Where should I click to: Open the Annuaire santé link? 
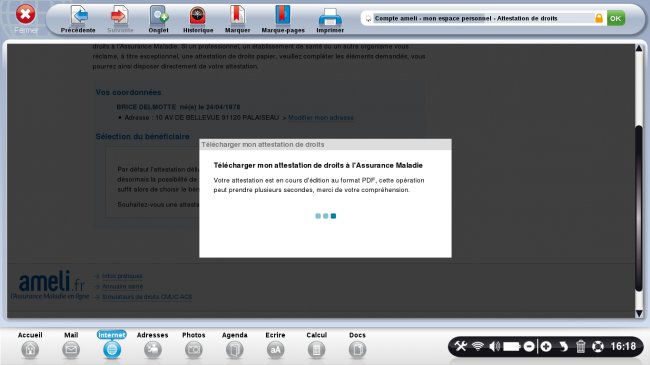point(122,287)
